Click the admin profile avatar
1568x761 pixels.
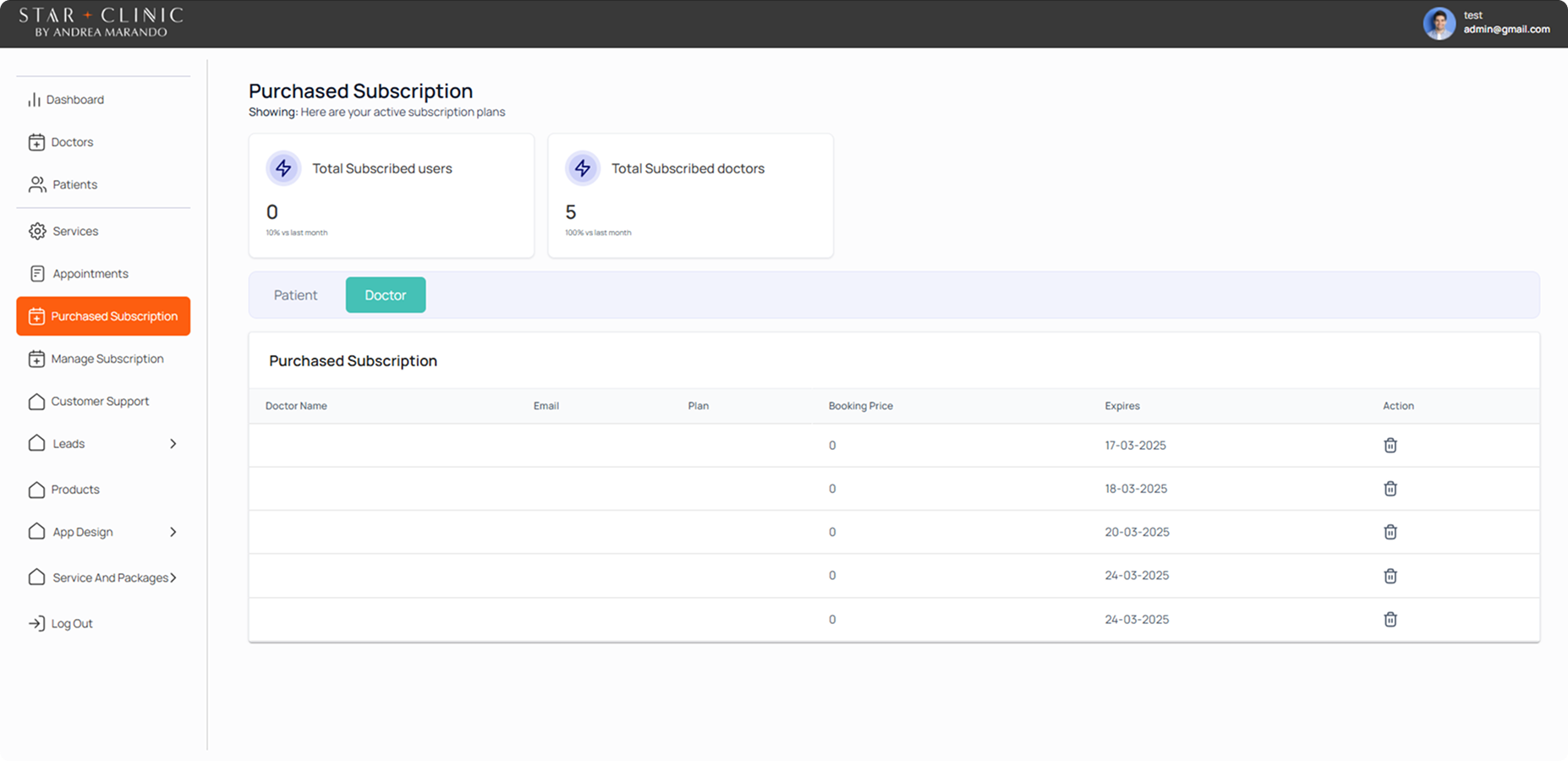pyautogui.click(x=1439, y=24)
